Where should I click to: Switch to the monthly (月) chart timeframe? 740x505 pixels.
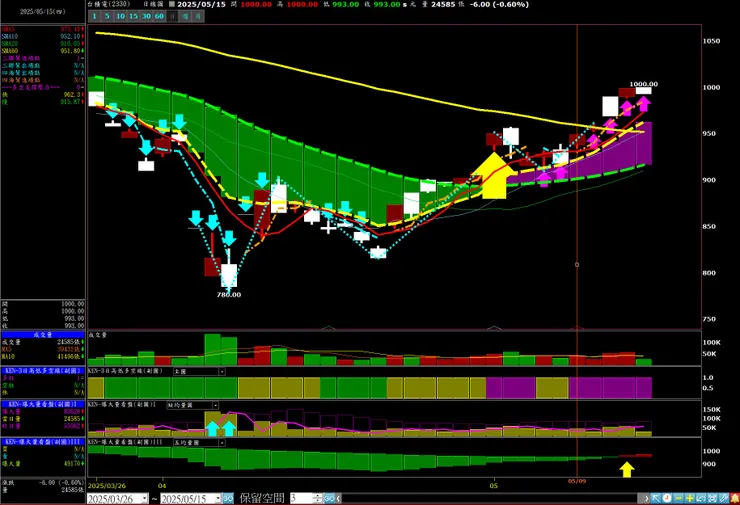click(x=198, y=16)
